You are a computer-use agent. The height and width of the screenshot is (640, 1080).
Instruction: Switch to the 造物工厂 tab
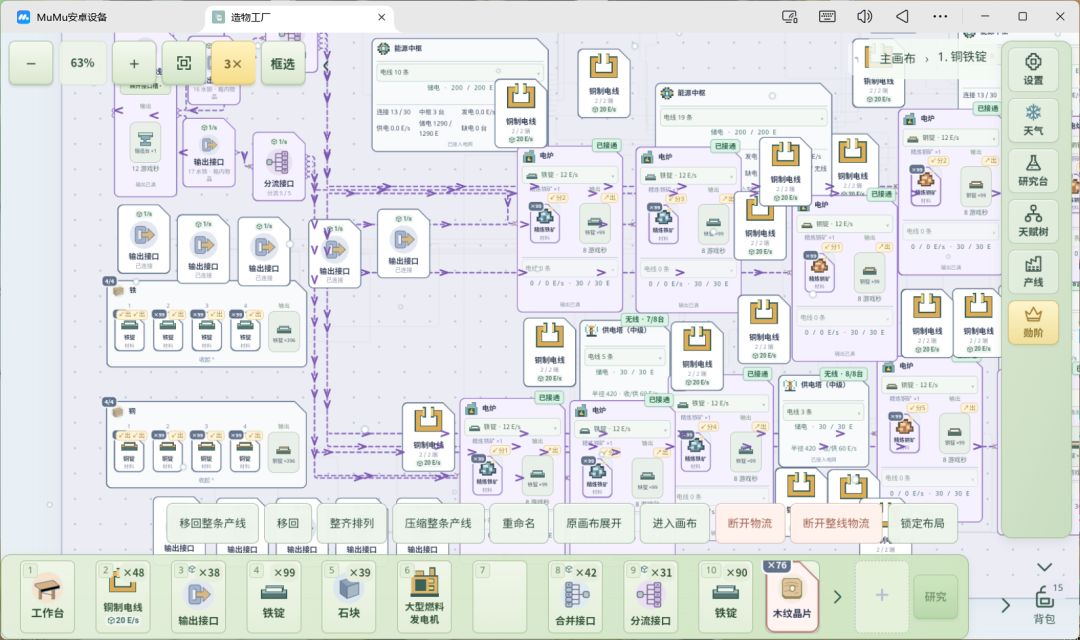click(299, 17)
